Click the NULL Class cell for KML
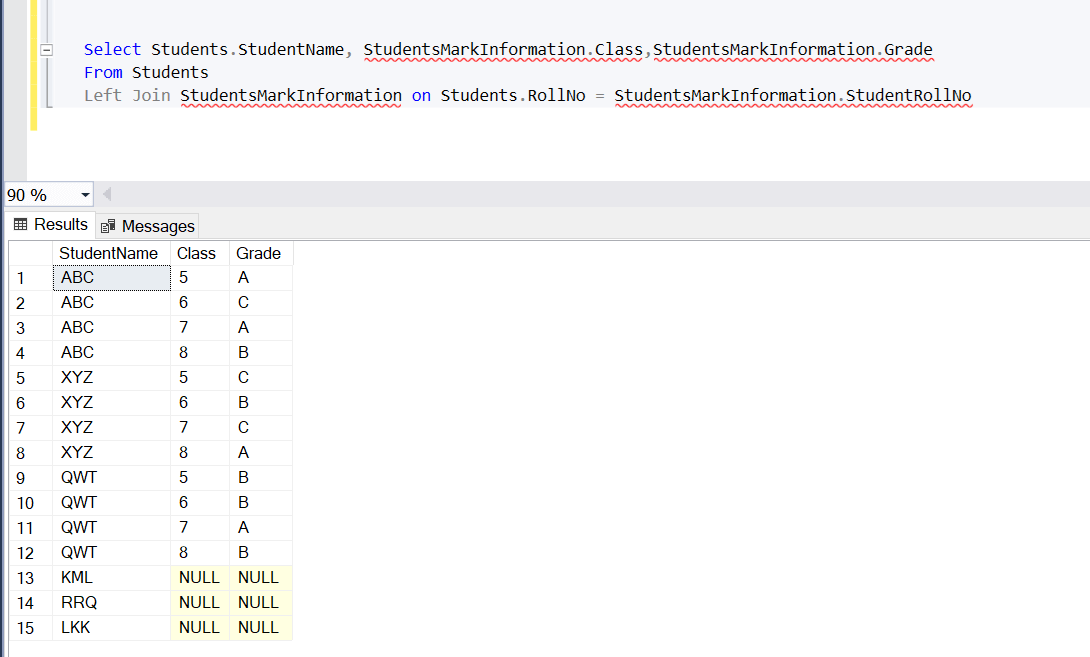This screenshot has width=1090, height=657. point(199,578)
